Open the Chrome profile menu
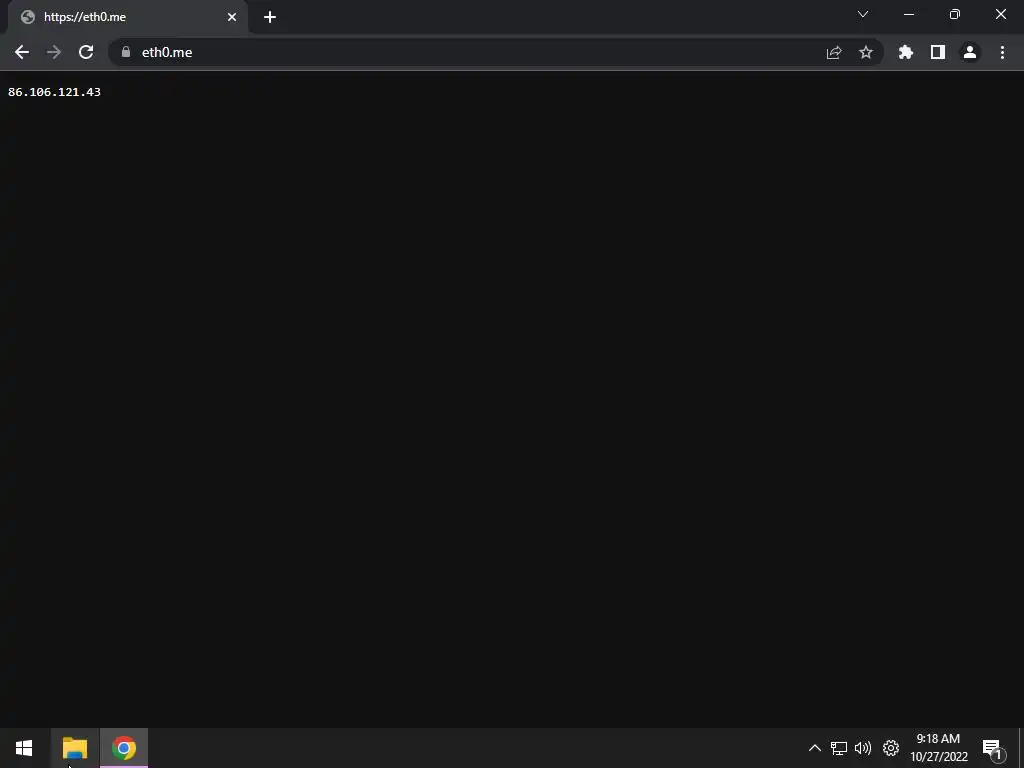1024x768 pixels. pos(970,52)
